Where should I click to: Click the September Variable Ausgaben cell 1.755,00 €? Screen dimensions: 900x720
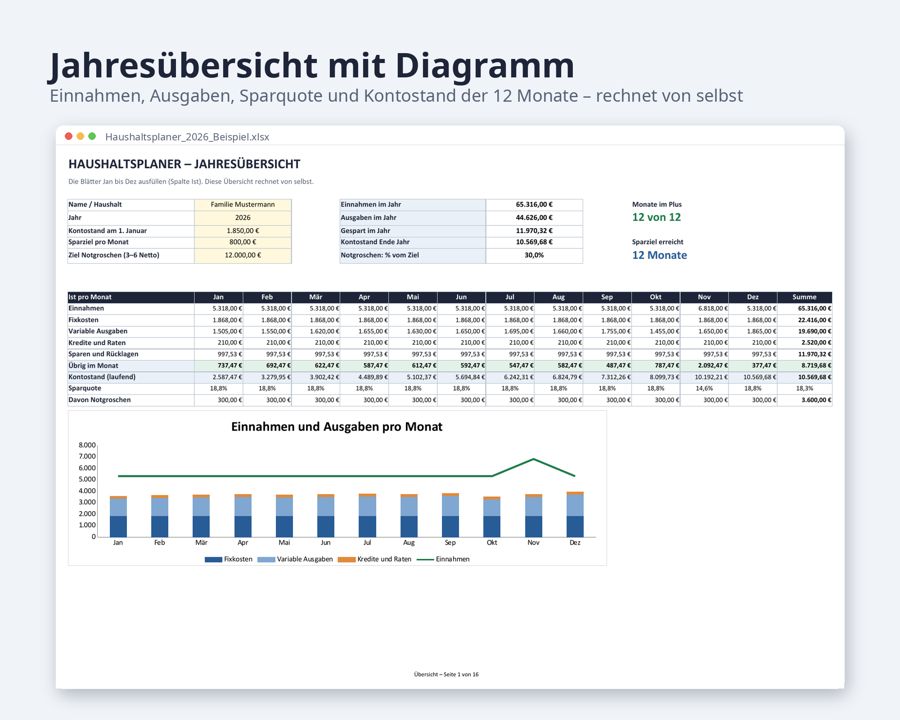click(607, 331)
